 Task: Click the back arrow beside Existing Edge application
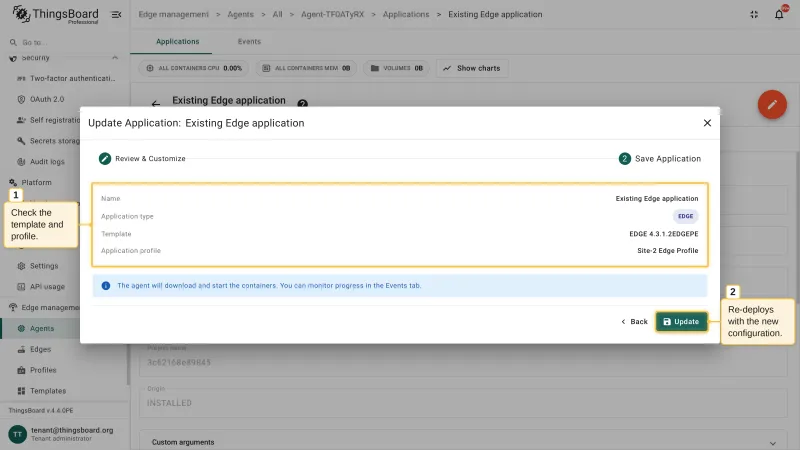(156, 104)
